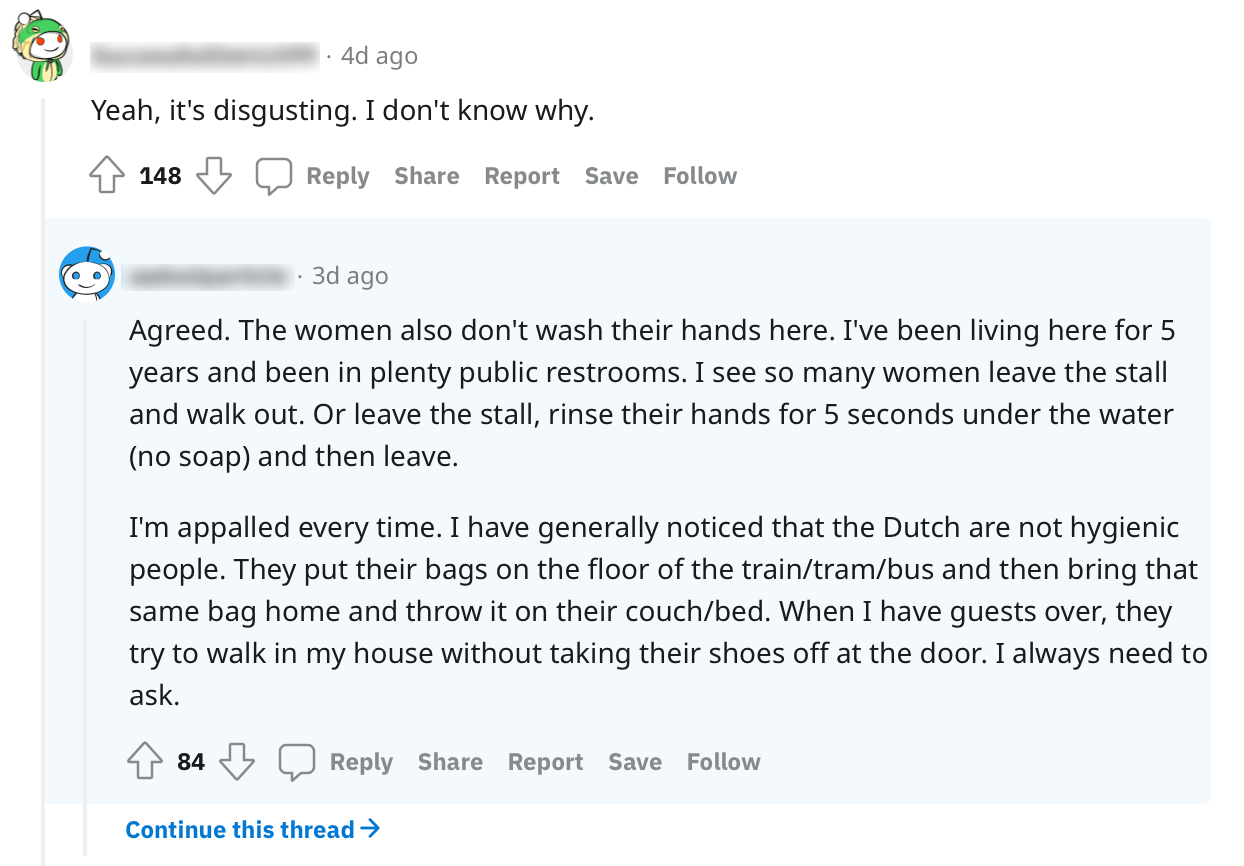Share the top-level comment
The height and width of the screenshot is (866, 1244).
[x=427, y=176]
